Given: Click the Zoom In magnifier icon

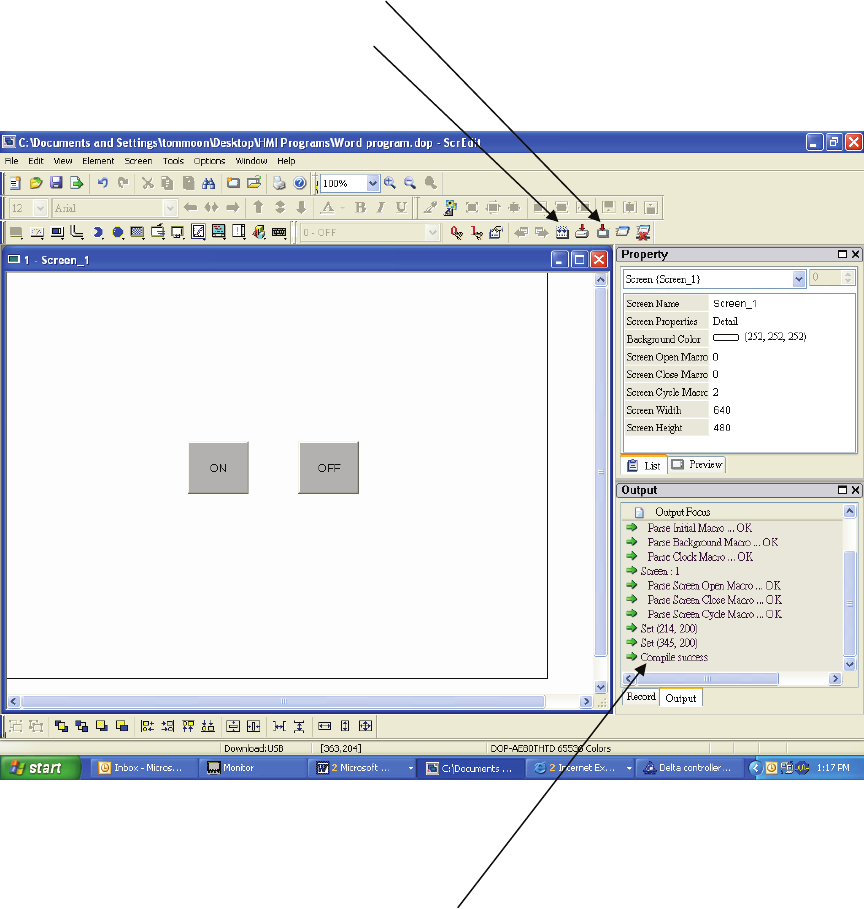Looking at the screenshot, I should pyautogui.click(x=390, y=183).
